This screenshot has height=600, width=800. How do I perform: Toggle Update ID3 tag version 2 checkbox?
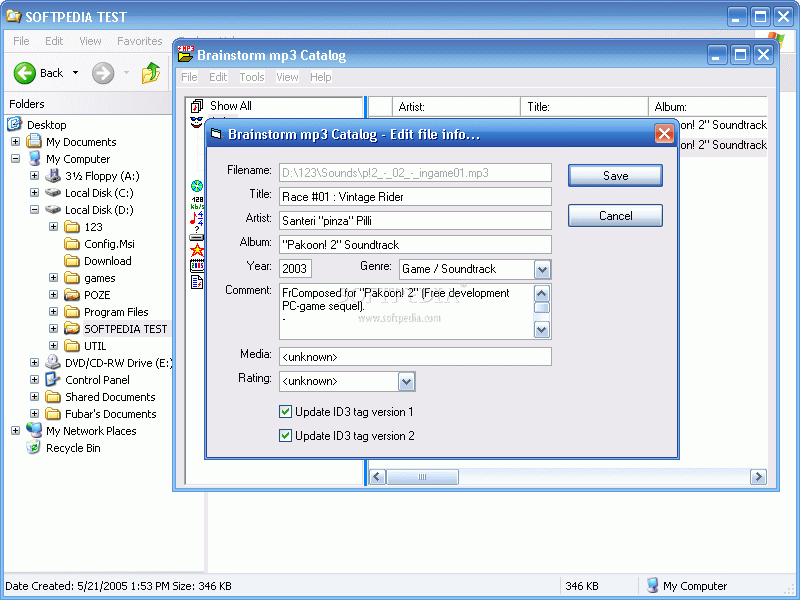tap(286, 436)
